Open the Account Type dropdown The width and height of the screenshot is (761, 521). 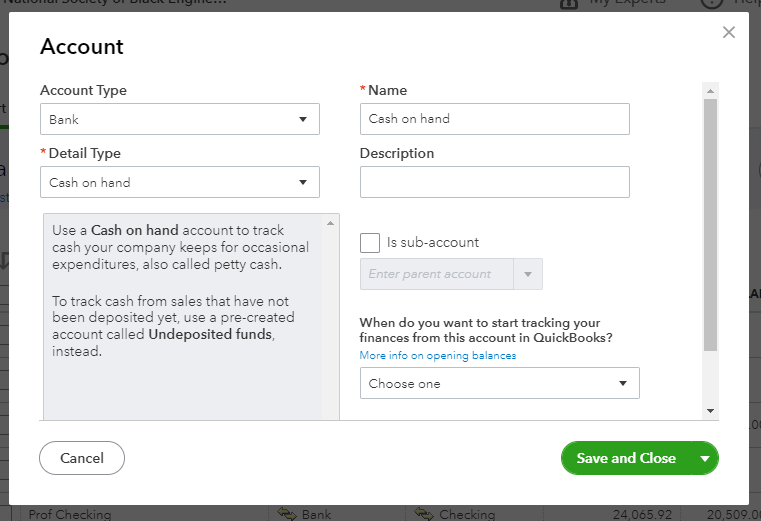click(x=180, y=119)
